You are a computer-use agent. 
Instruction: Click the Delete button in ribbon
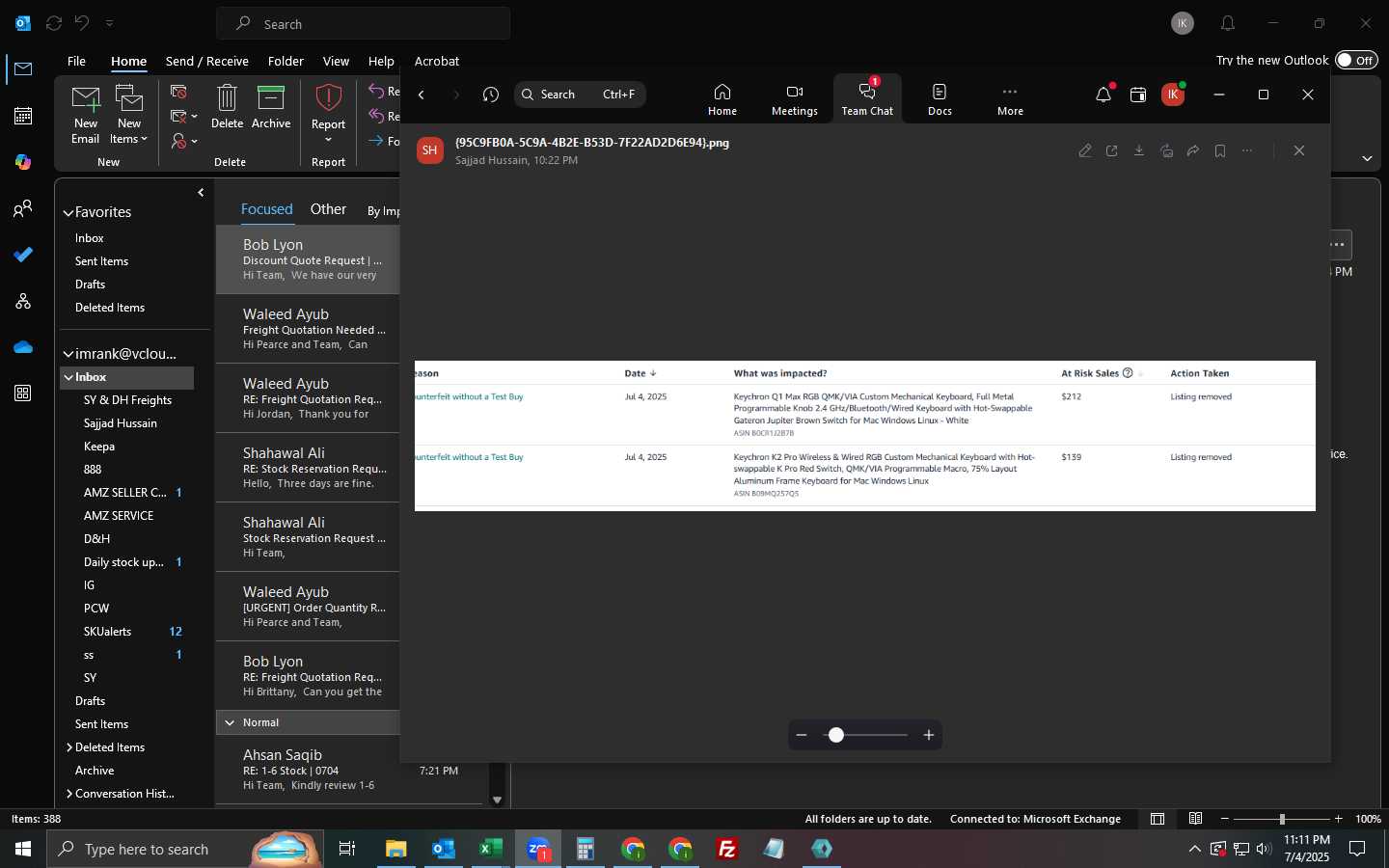(x=227, y=107)
